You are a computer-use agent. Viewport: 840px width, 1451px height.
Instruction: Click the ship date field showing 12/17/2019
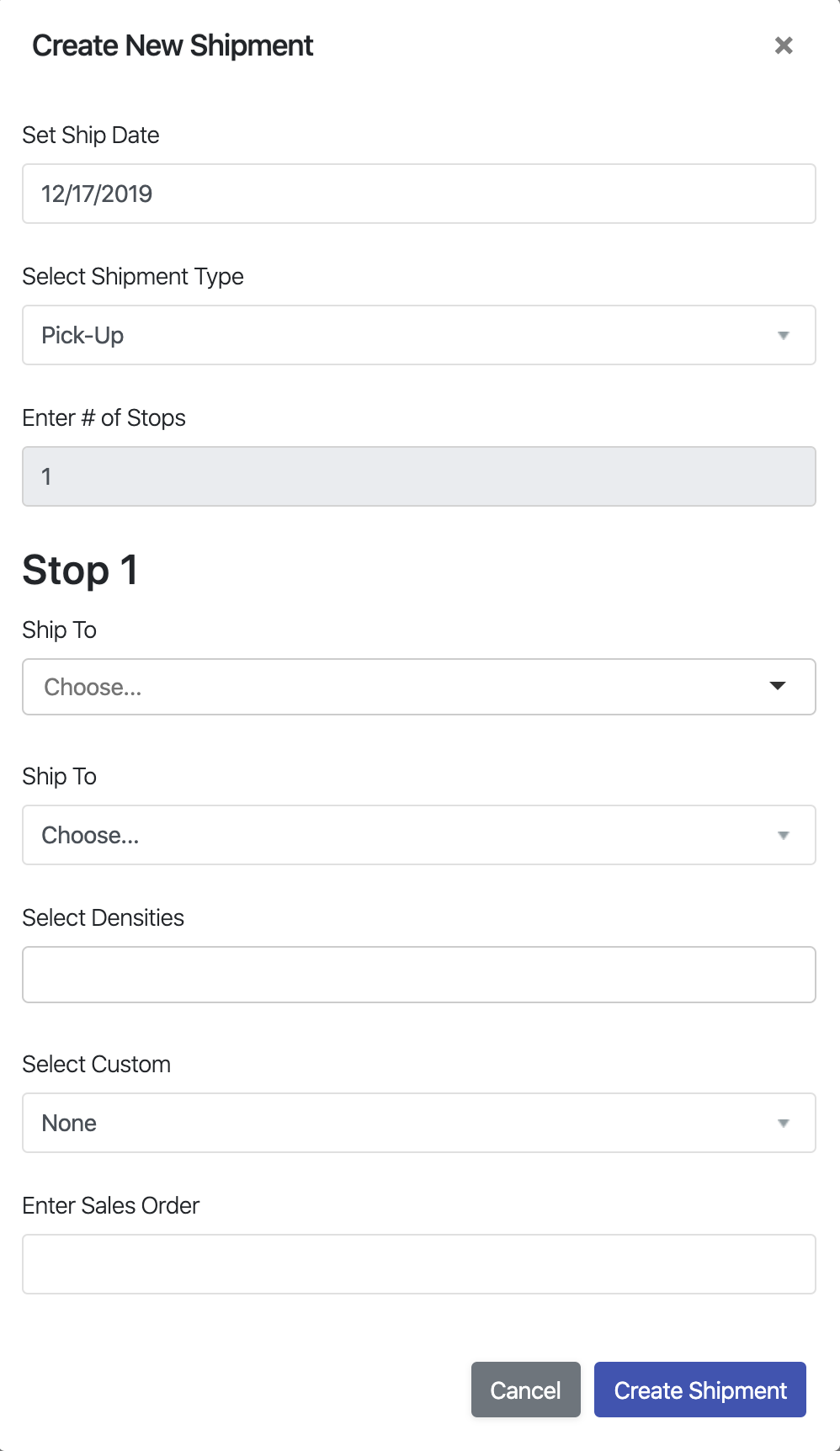pos(419,194)
